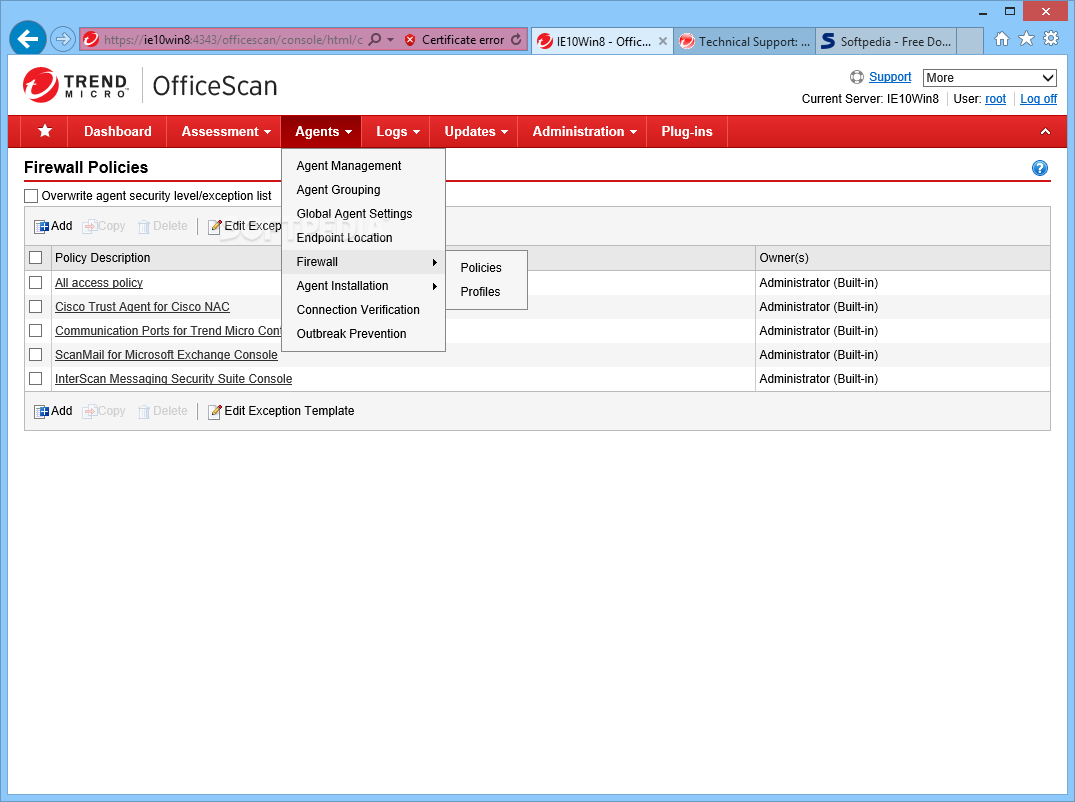Switch to the Softpedia browser tab
The height and width of the screenshot is (802, 1075).
[886, 41]
